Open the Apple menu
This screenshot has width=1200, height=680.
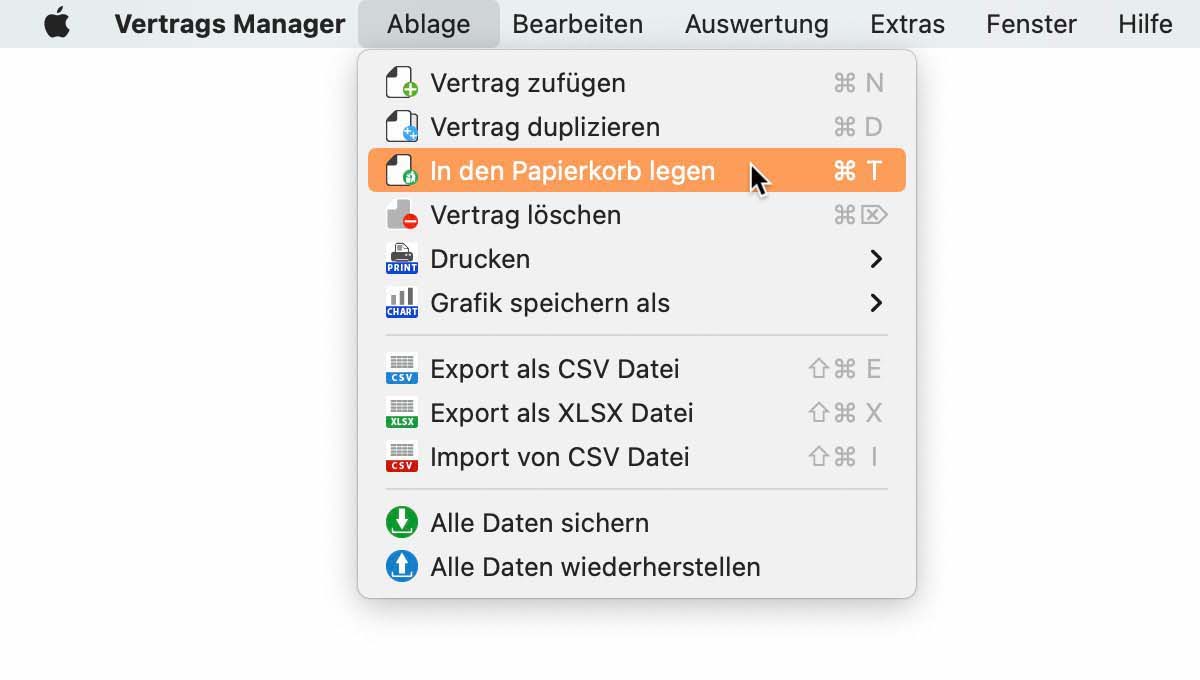point(57,24)
